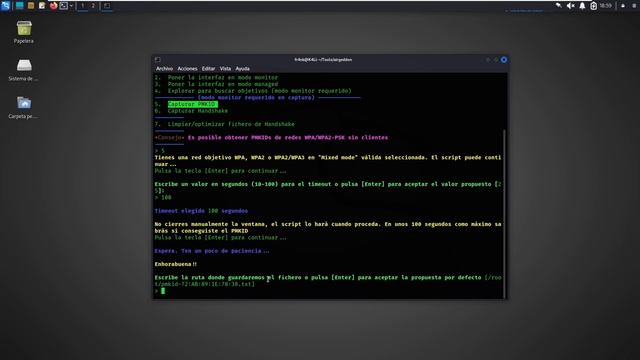Select the Carpeta personal desktop icon
Viewport: 640px width, 360px height.
[24, 107]
